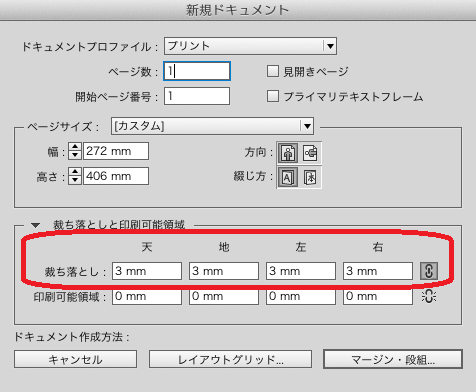Decrease height with the down stepper arrow

(x=75, y=180)
